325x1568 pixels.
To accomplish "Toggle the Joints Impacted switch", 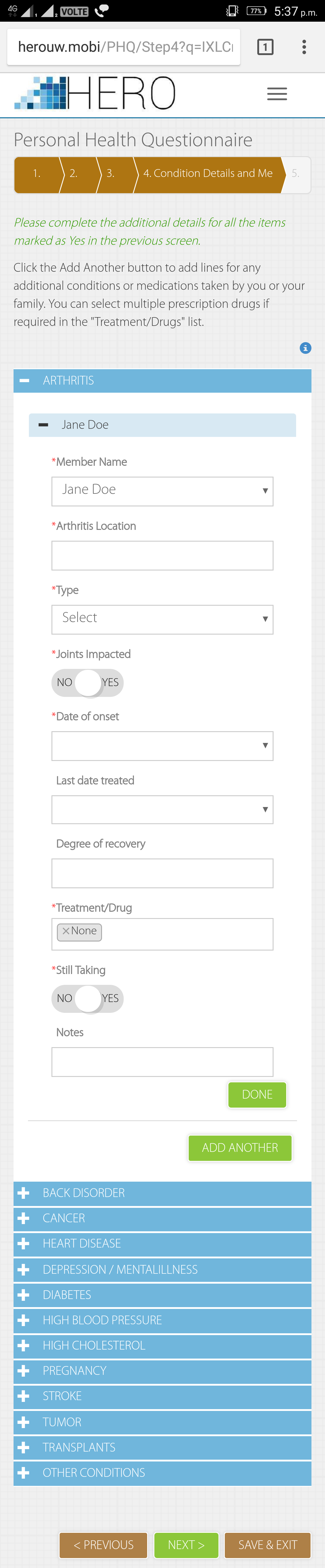I will pyautogui.click(x=88, y=682).
